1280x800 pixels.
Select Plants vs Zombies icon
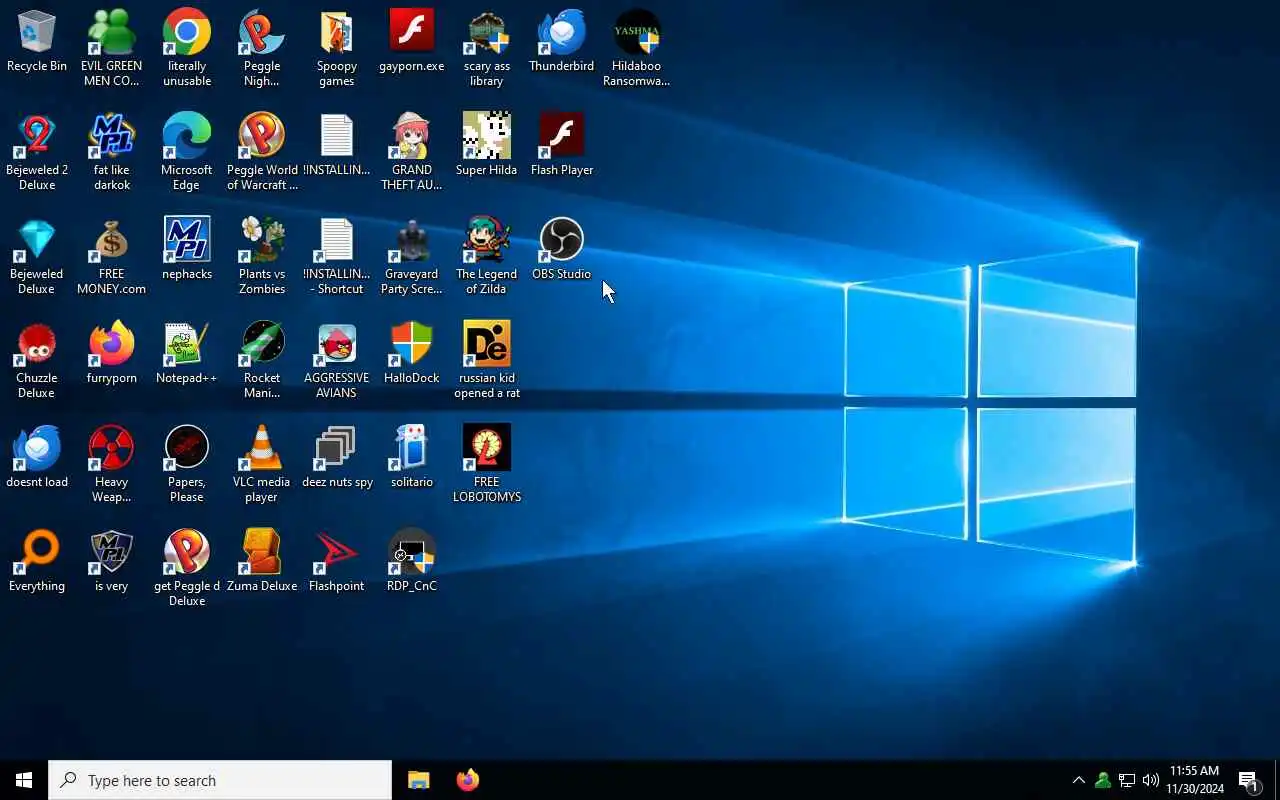pos(262,256)
